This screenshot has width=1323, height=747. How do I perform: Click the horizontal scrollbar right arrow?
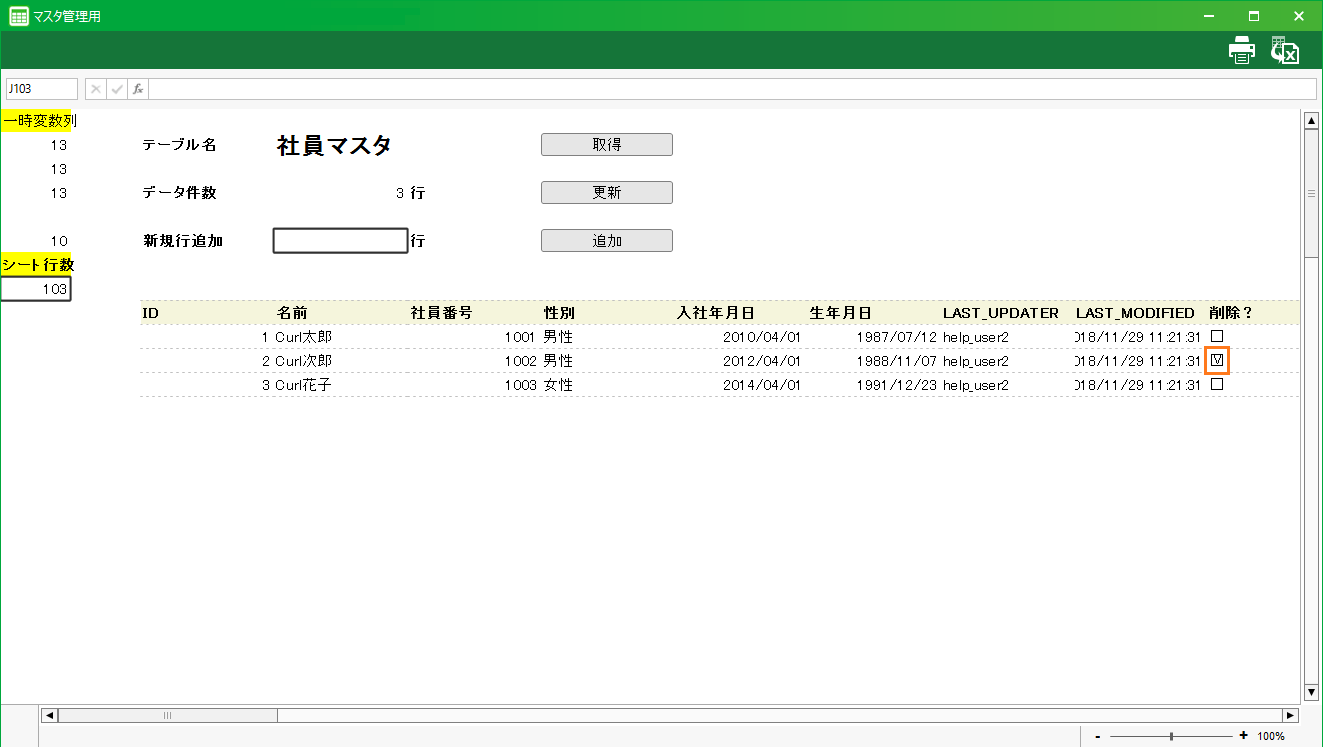point(1290,716)
